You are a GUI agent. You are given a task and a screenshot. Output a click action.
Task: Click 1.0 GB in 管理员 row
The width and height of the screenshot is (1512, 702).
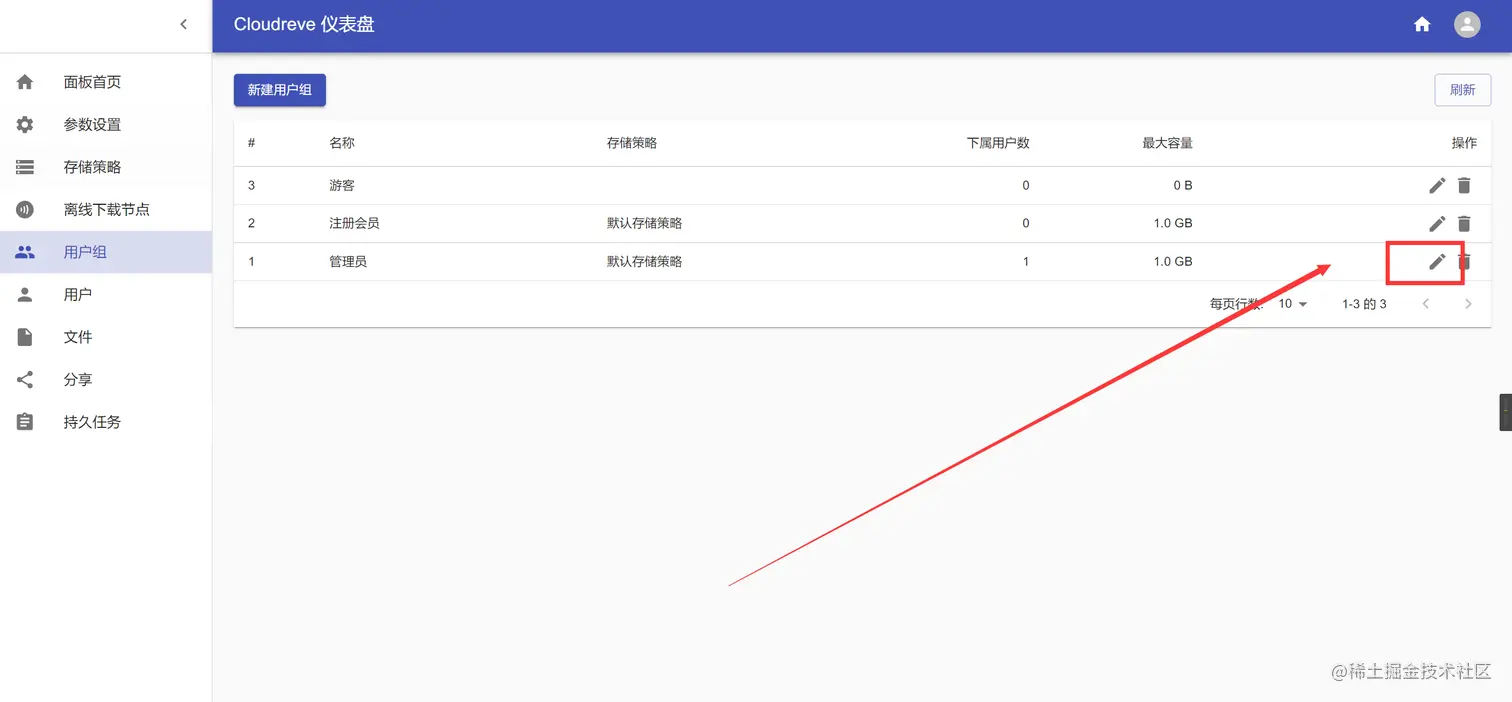point(1173,261)
